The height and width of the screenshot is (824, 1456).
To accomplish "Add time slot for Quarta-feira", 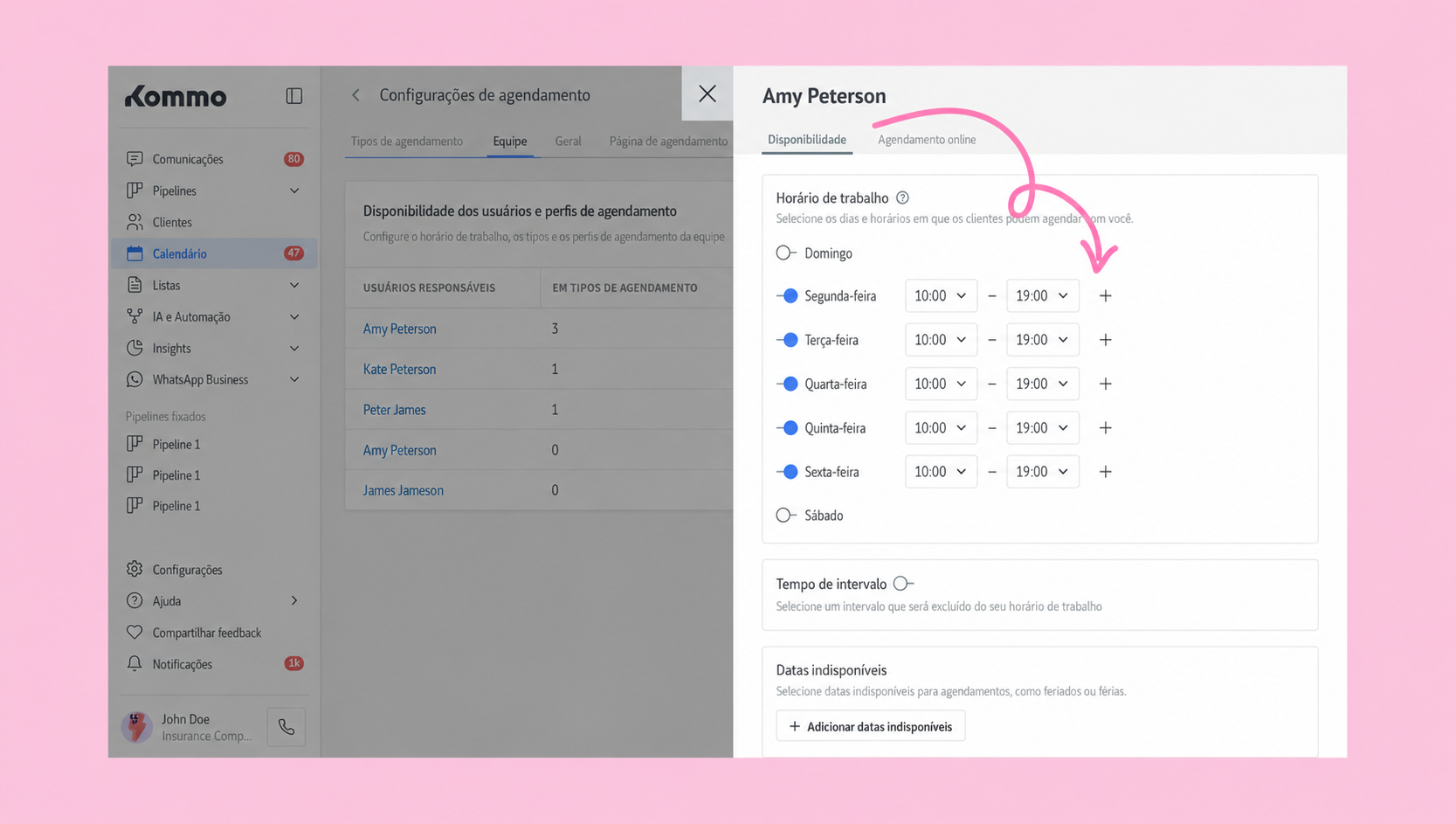I will pyautogui.click(x=1106, y=384).
